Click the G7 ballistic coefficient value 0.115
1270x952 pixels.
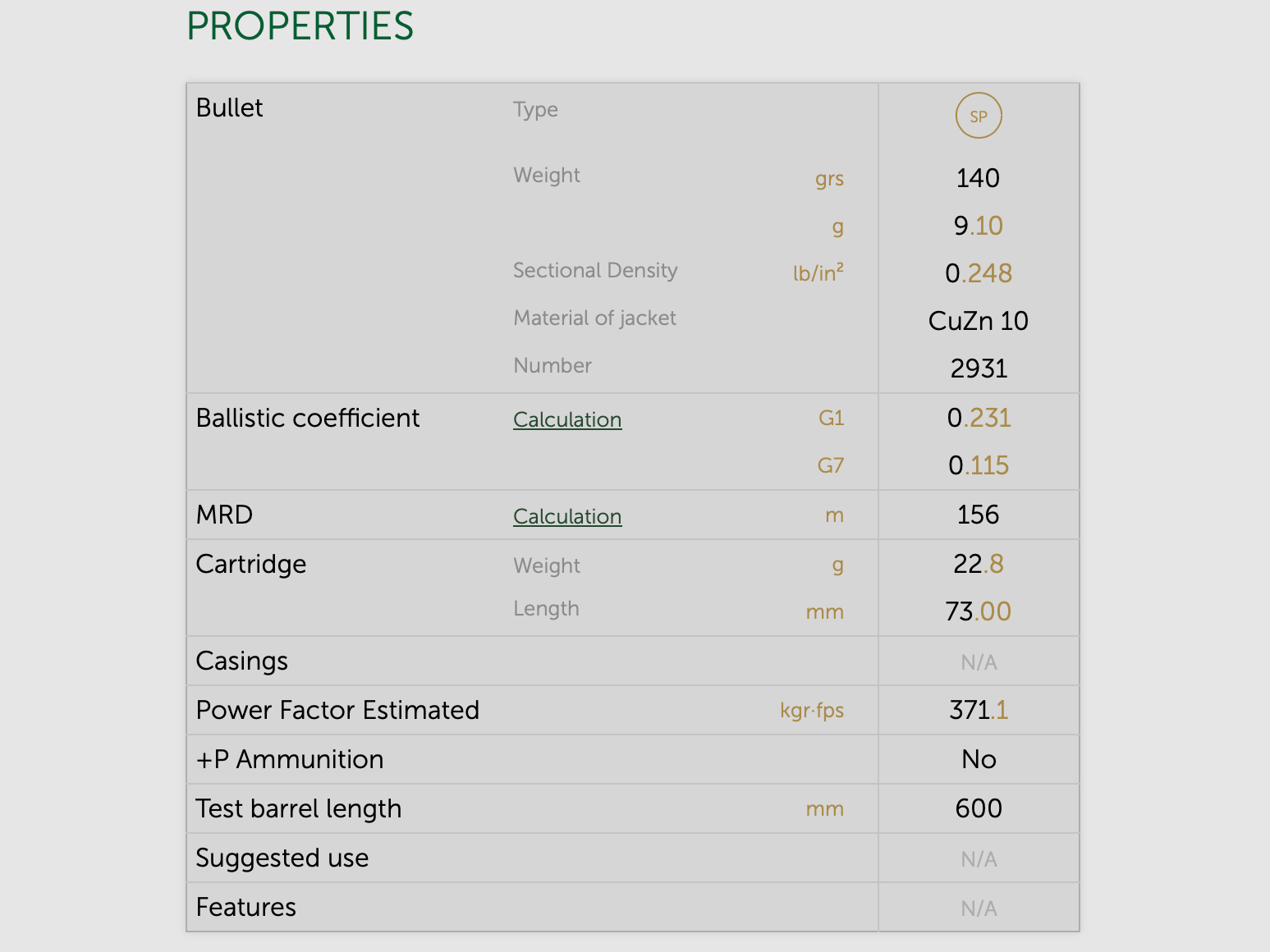pos(979,465)
